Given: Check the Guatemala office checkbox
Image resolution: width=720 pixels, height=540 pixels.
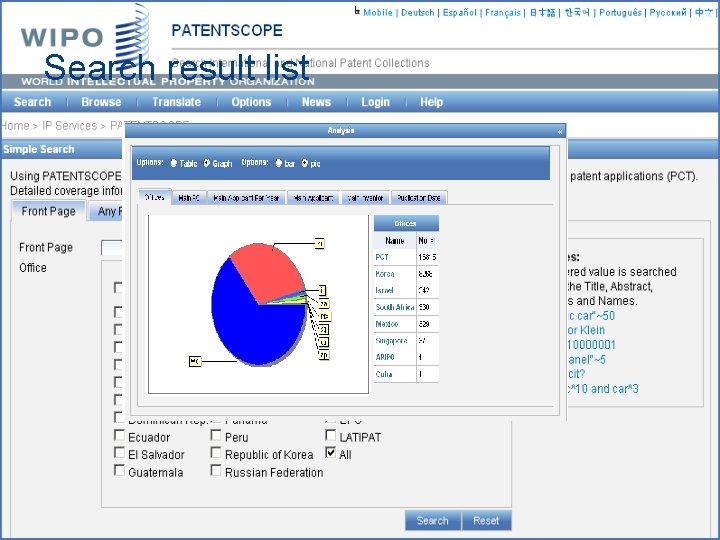Looking at the screenshot, I should 119,471.
